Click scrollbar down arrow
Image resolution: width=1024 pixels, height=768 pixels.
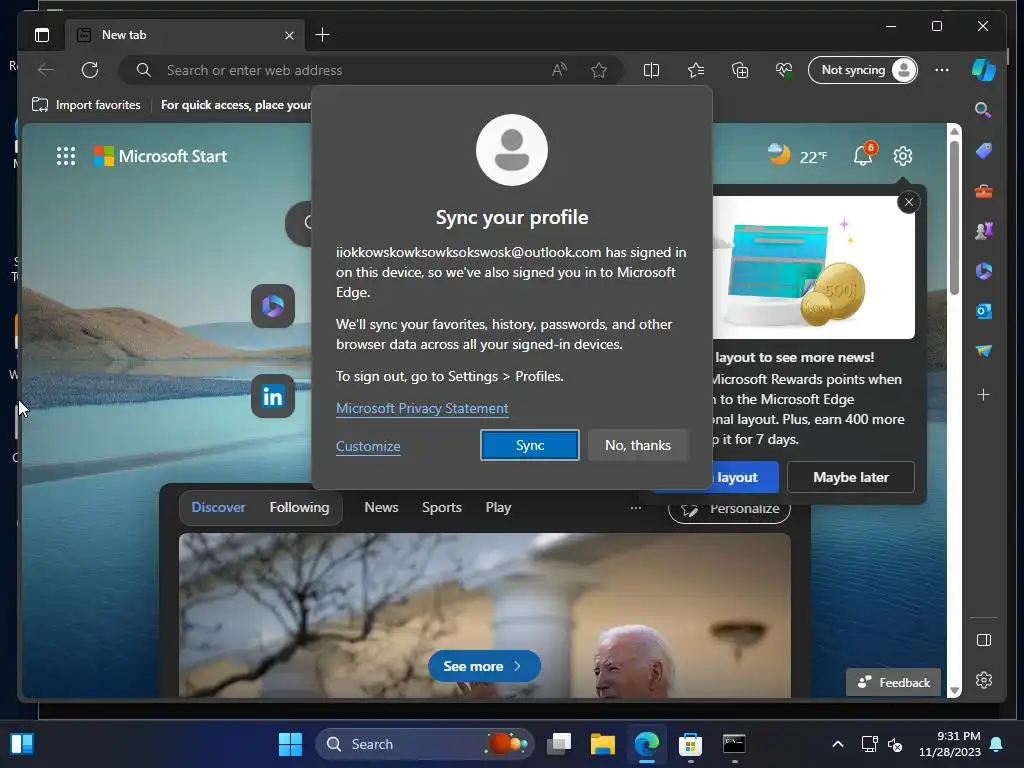point(954,691)
